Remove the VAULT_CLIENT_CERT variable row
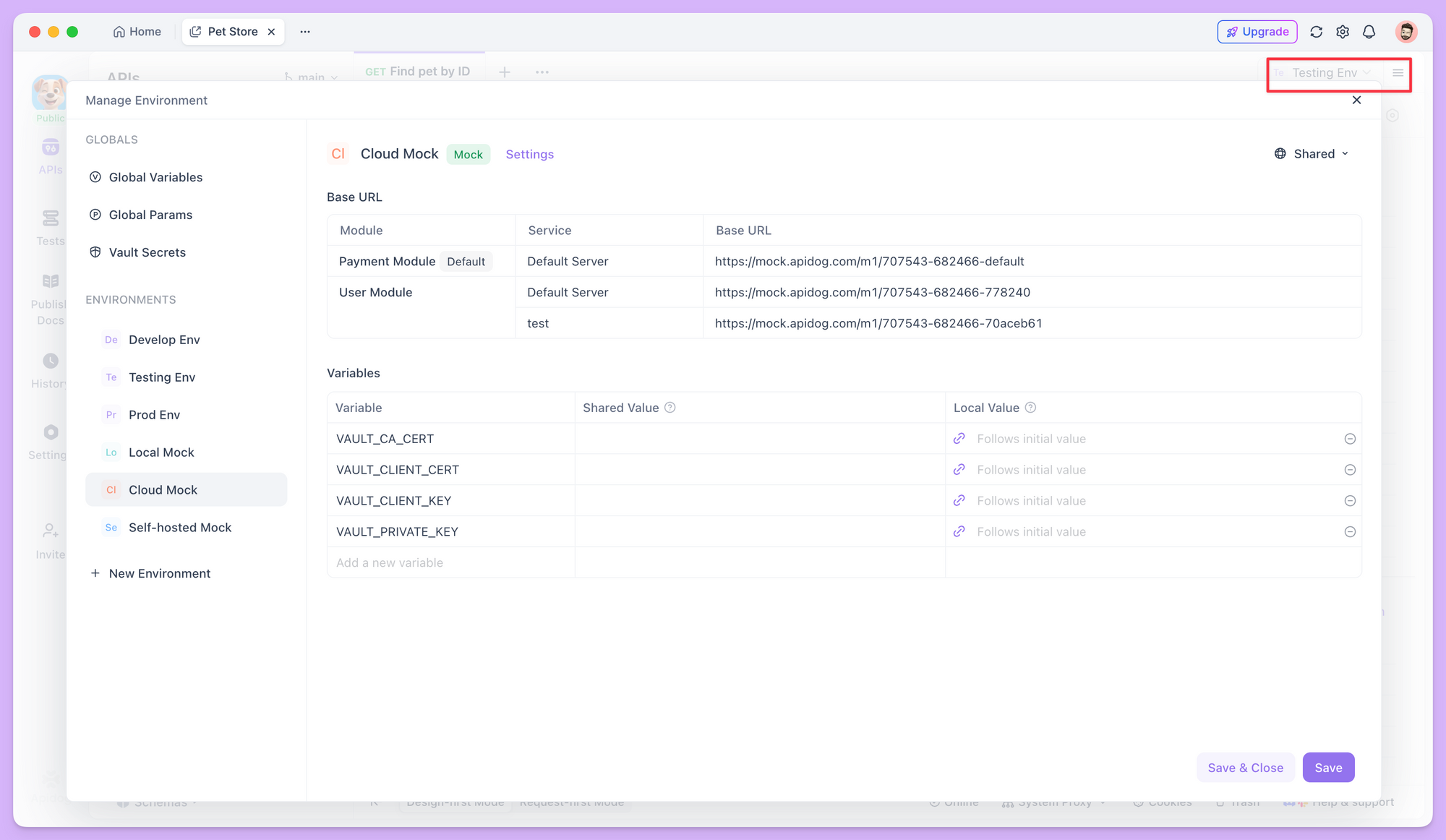Screen dimensions: 1446x840 tap(1350, 470)
